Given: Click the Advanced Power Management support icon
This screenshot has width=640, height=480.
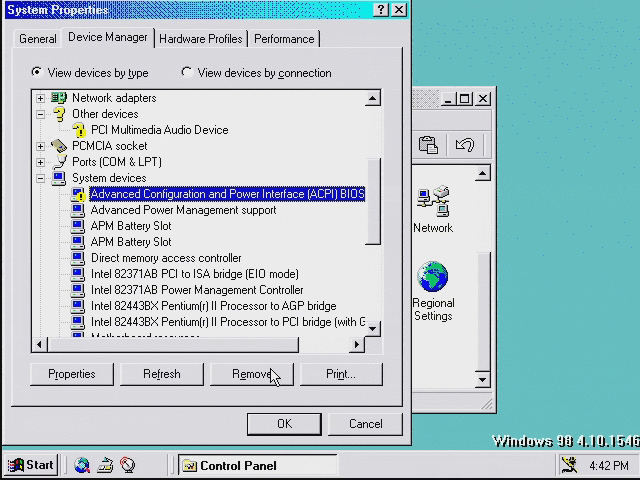Looking at the screenshot, I should [77, 210].
